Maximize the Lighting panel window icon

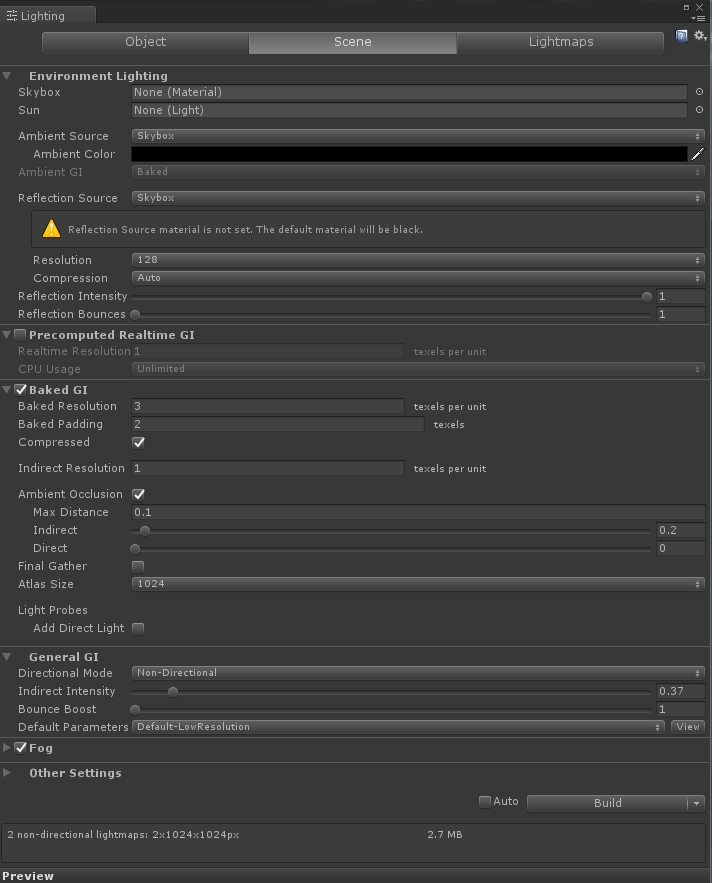(686, 7)
